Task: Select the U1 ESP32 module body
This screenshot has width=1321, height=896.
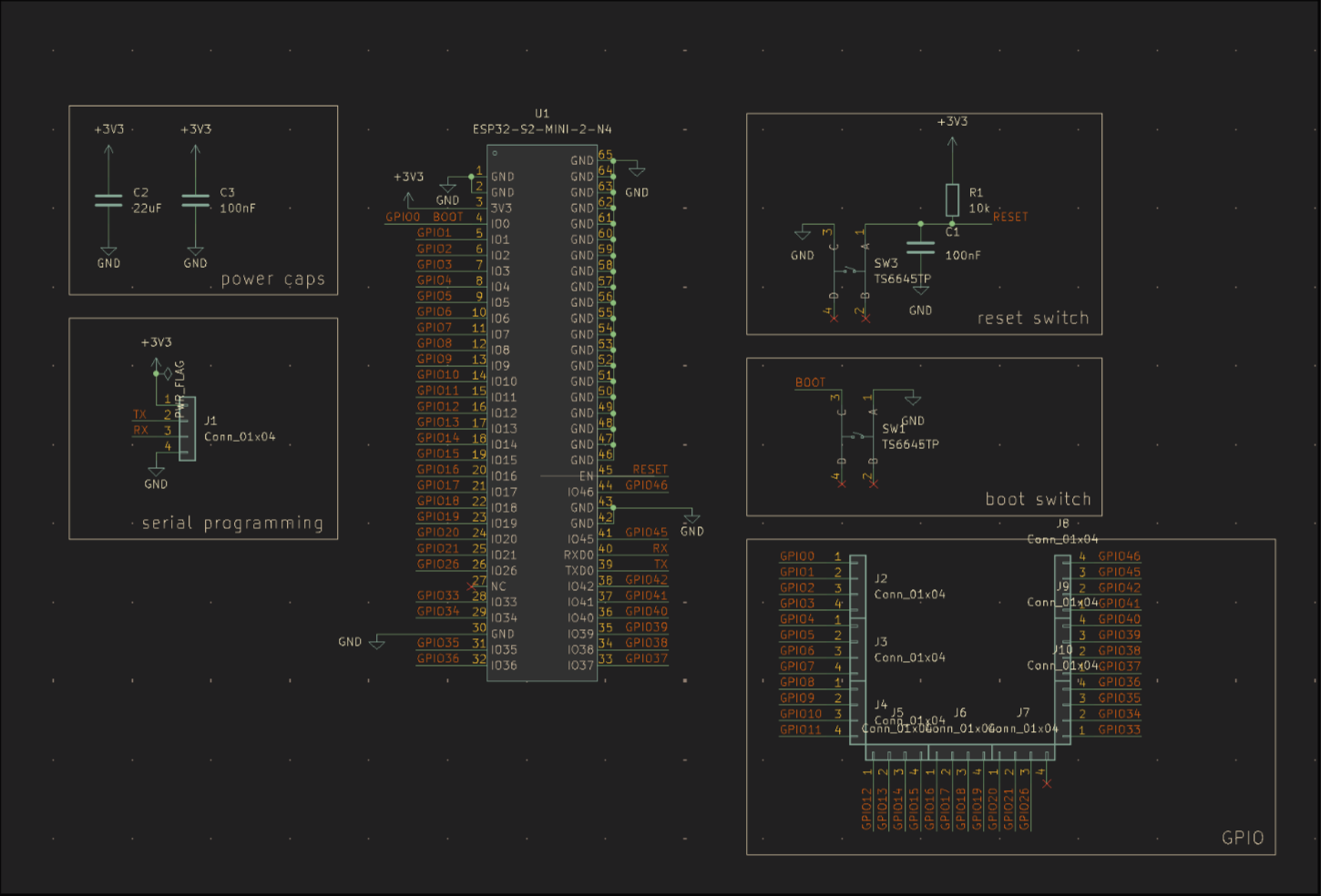Action: click(542, 412)
